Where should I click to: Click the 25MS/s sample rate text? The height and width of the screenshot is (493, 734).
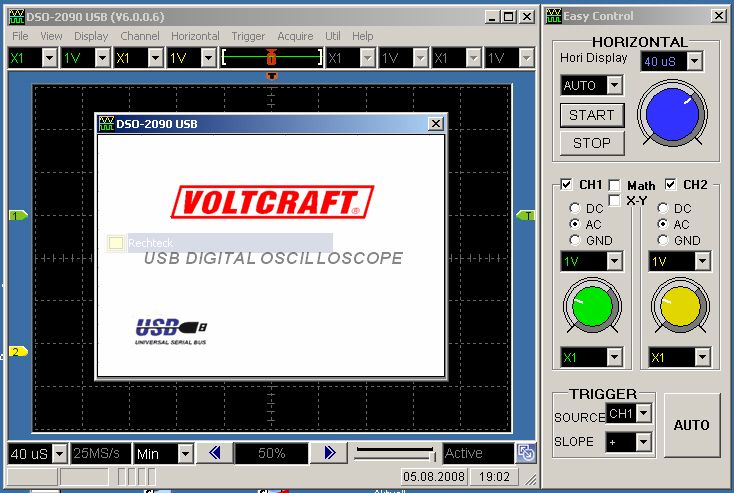pos(97,453)
